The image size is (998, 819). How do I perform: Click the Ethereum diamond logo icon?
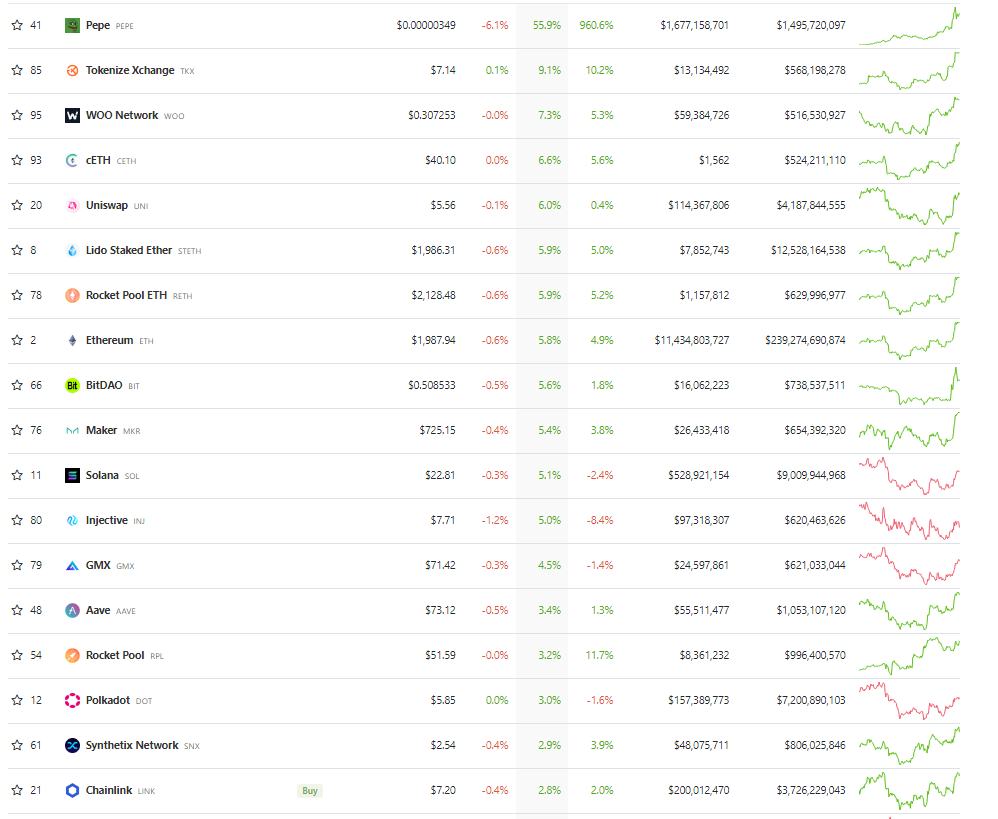72,340
